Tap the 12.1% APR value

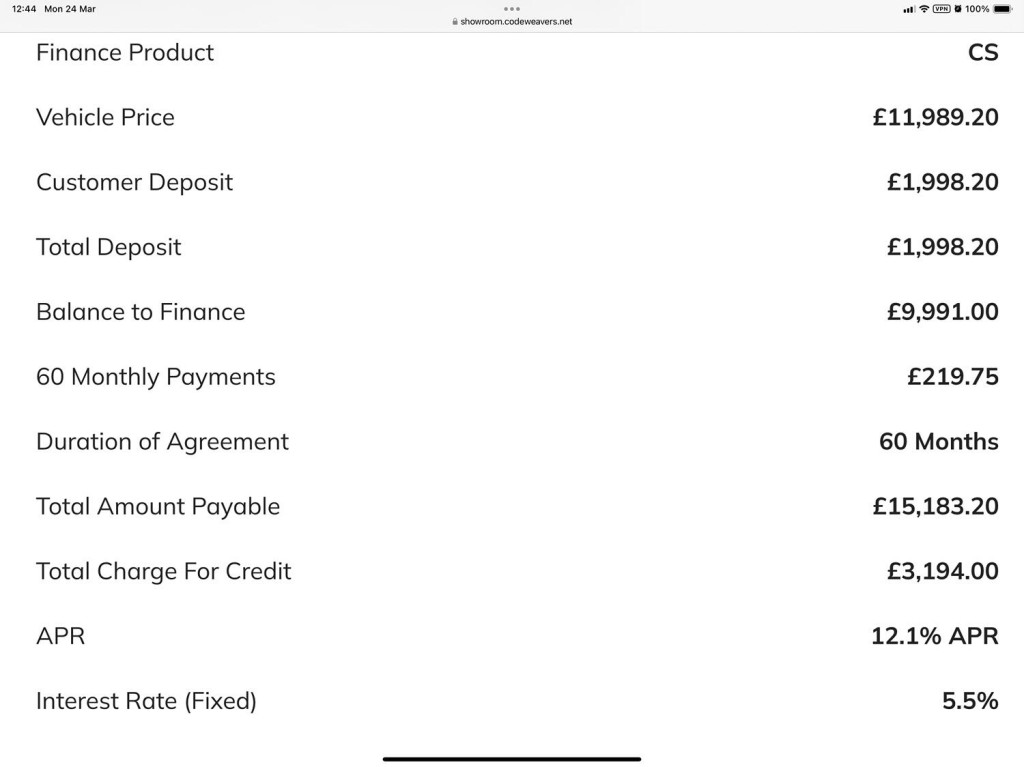pos(934,636)
